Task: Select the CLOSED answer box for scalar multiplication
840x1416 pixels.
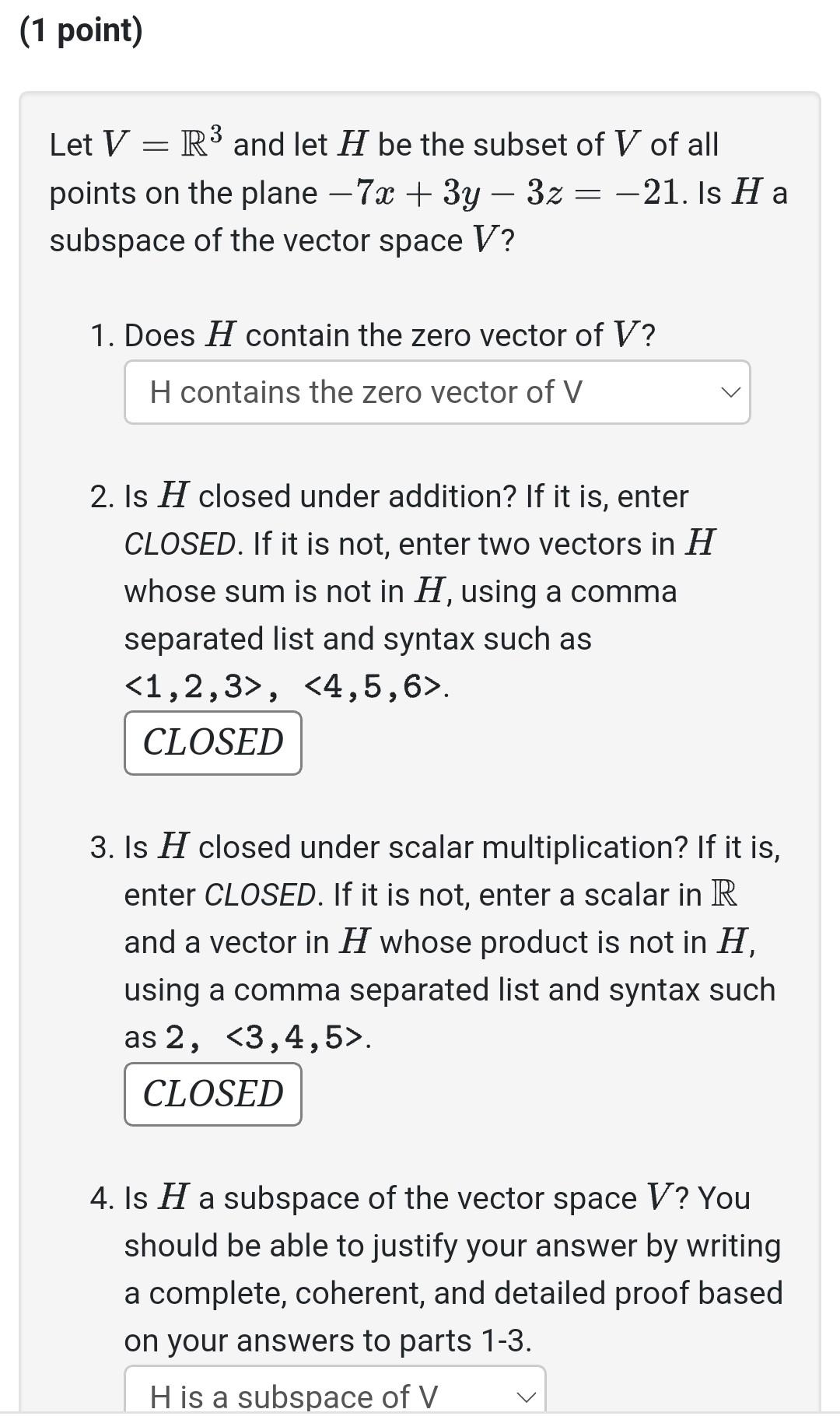Action: coord(212,1094)
